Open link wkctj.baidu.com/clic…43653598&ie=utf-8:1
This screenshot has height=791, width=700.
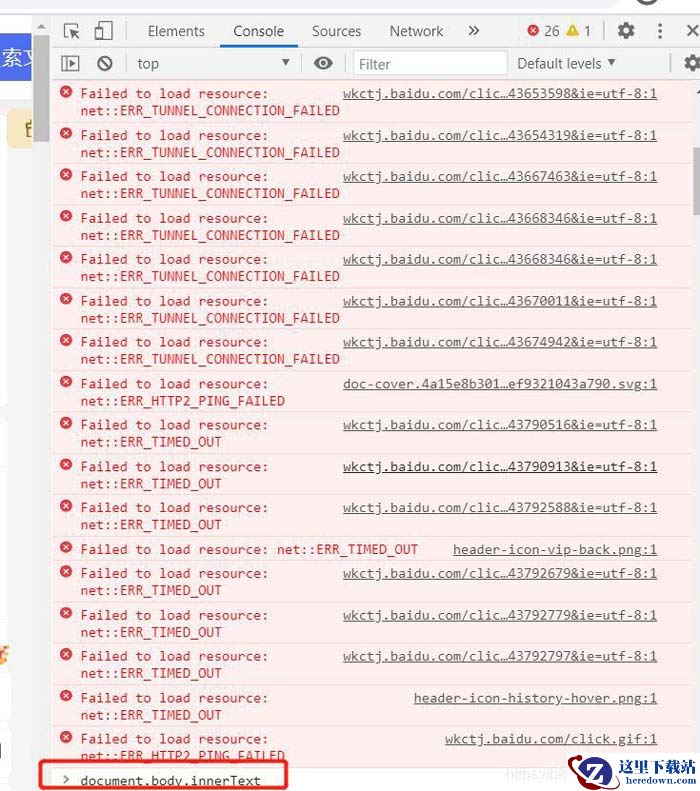click(500, 94)
